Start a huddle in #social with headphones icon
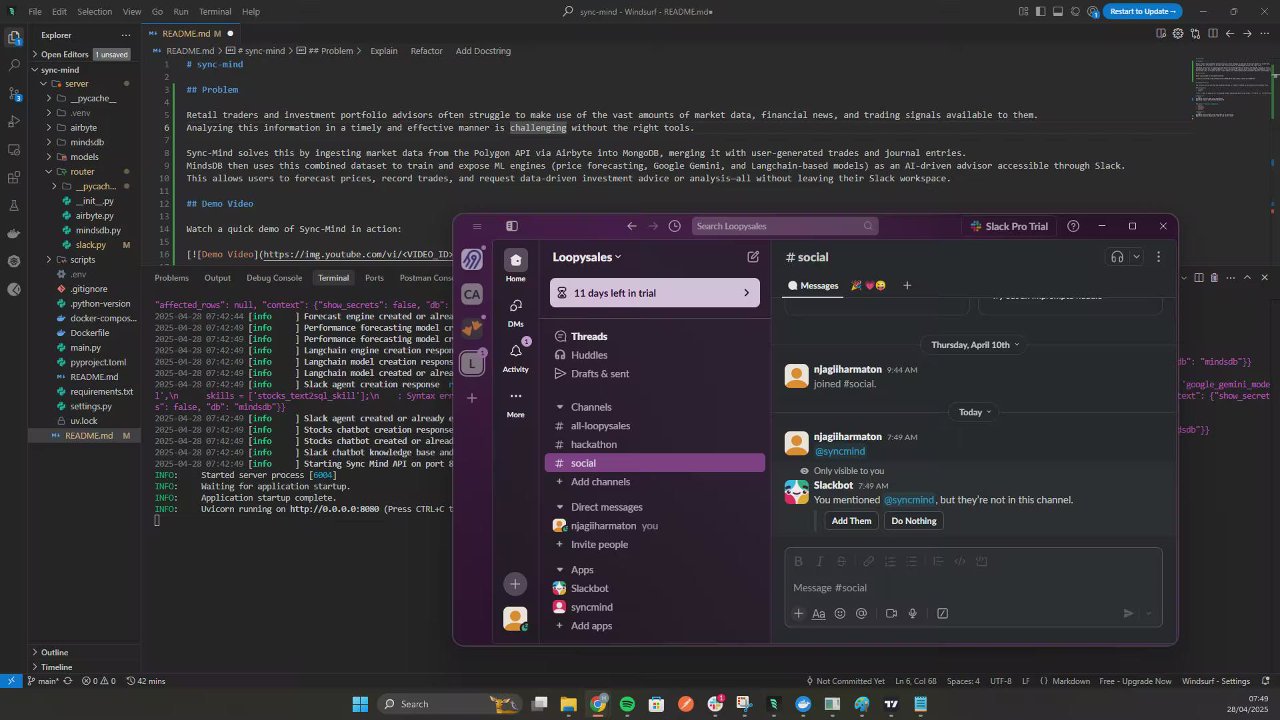This screenshot has width=1280, height=720. click(1117, 257)
